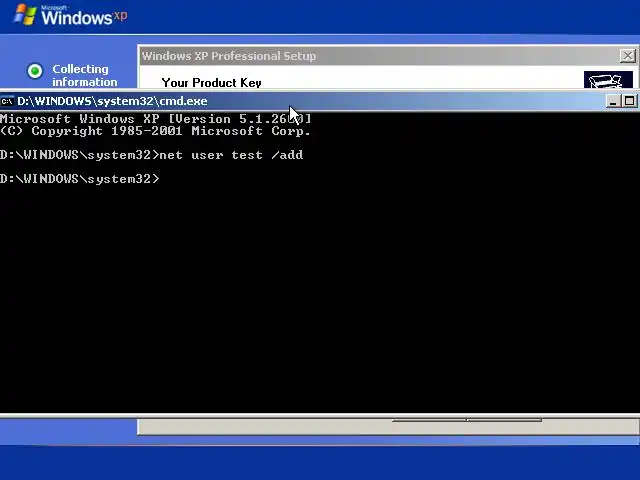
Task: Click the Windows XP logo
Action: point(70,16)
